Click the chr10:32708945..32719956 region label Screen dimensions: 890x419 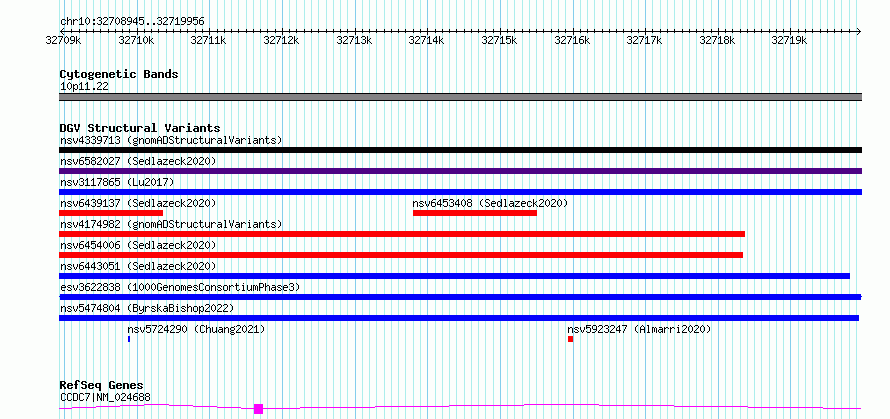(x=132, y=22)
